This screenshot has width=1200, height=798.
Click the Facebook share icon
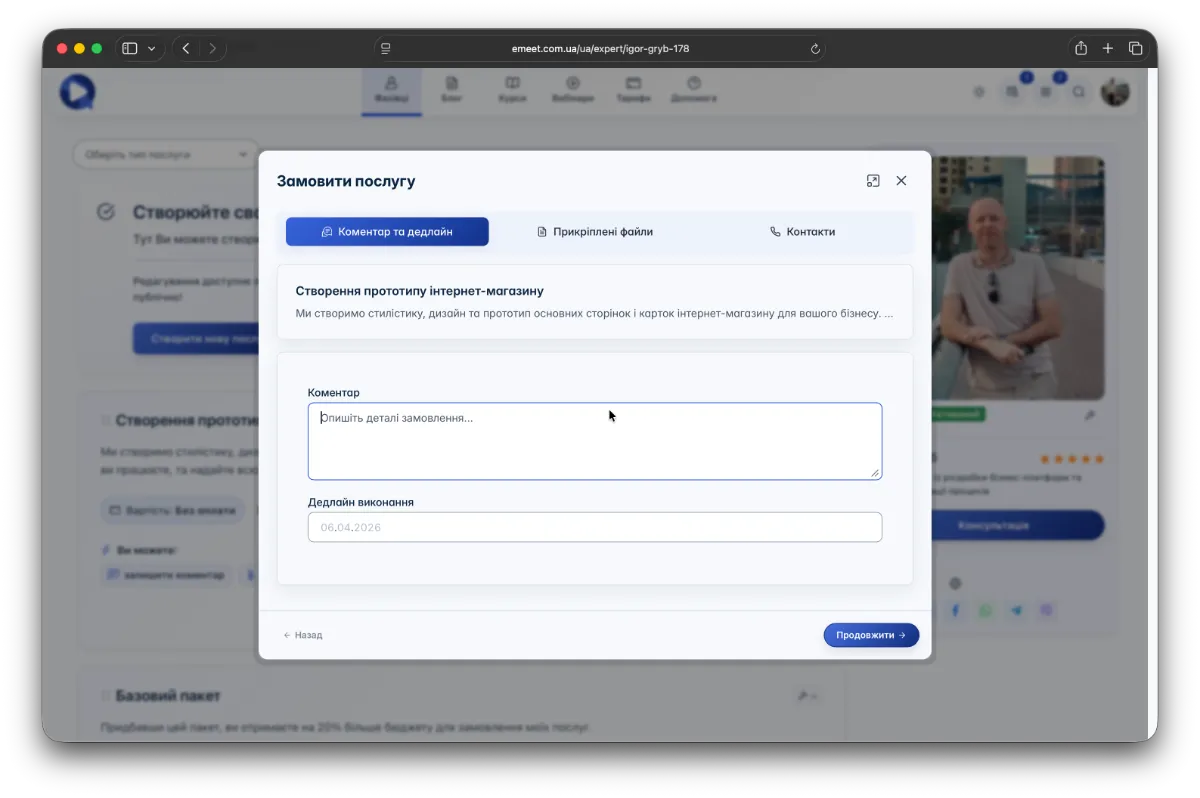[955, 610]
